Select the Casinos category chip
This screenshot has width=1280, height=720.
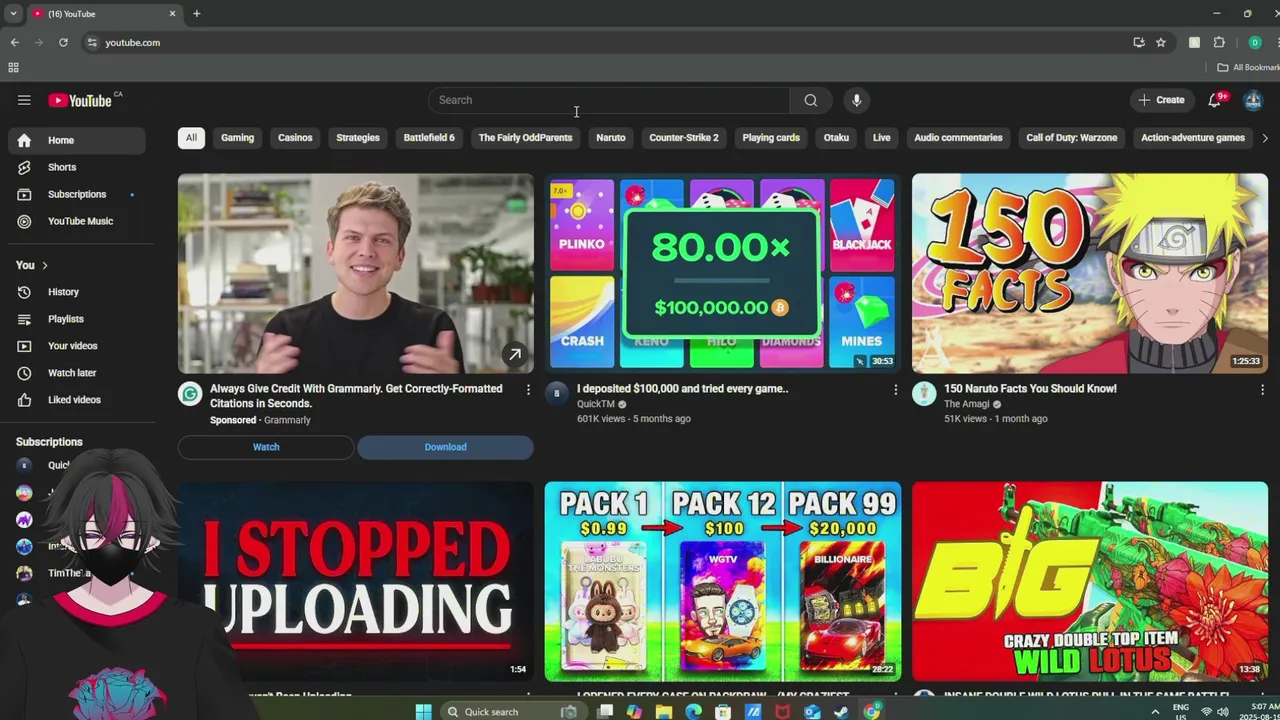click(295, 138)
